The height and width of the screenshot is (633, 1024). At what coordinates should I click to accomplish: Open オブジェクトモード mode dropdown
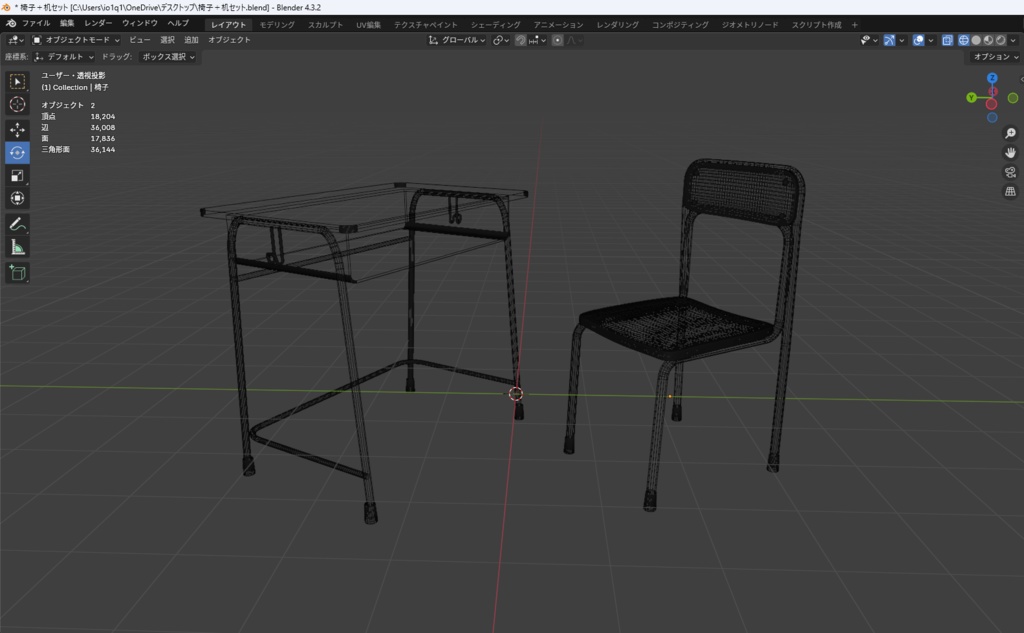pos(76,40)
